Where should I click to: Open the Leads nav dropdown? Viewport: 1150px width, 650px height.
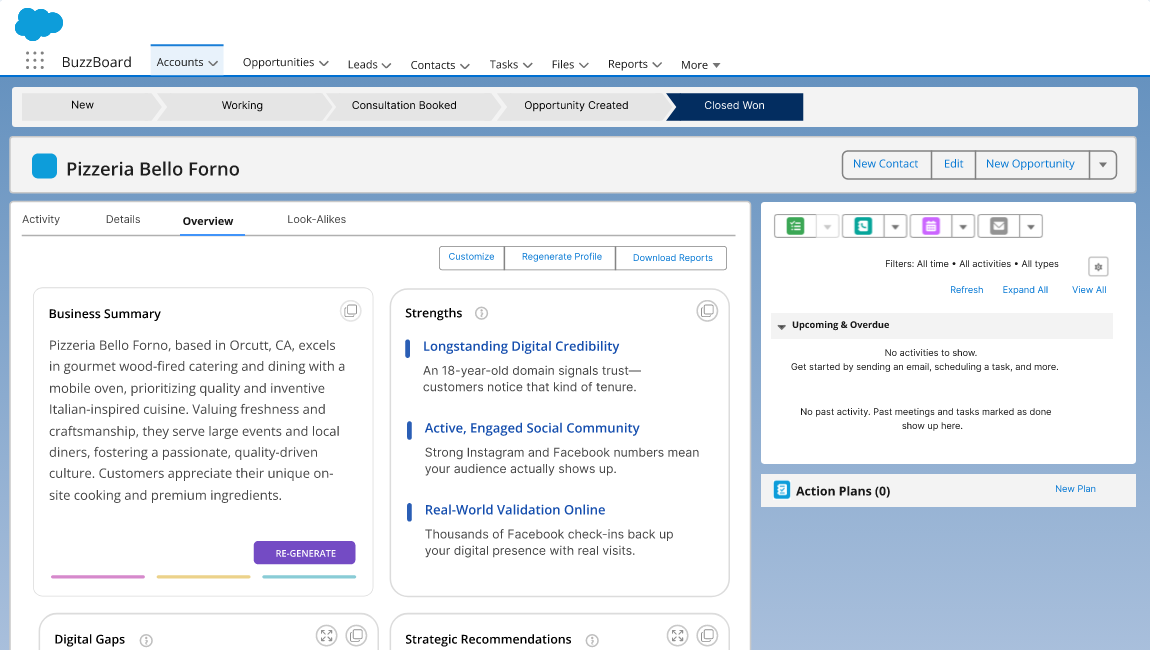coord(387,65)
